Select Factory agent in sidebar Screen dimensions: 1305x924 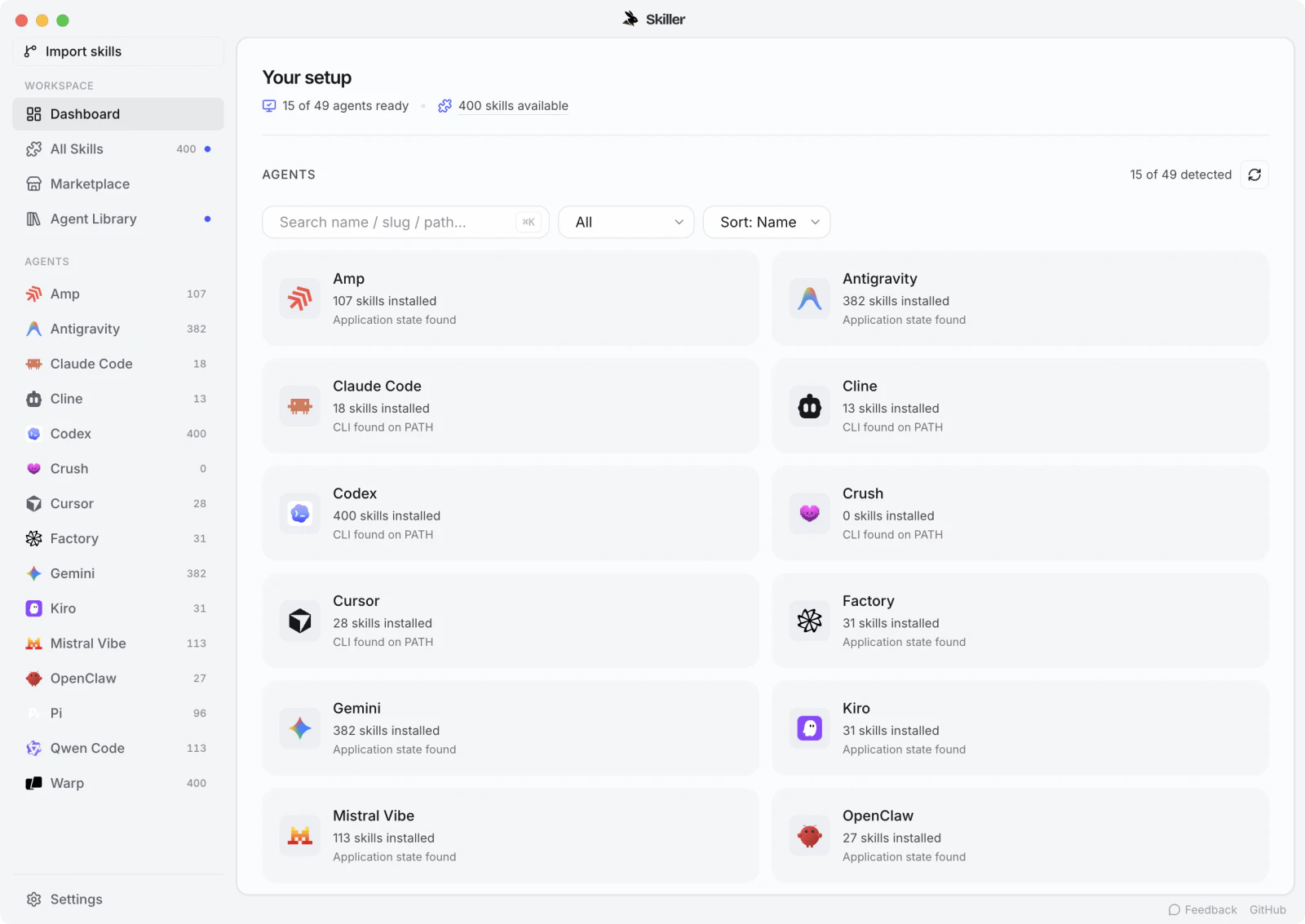click(x=118, y=539)
